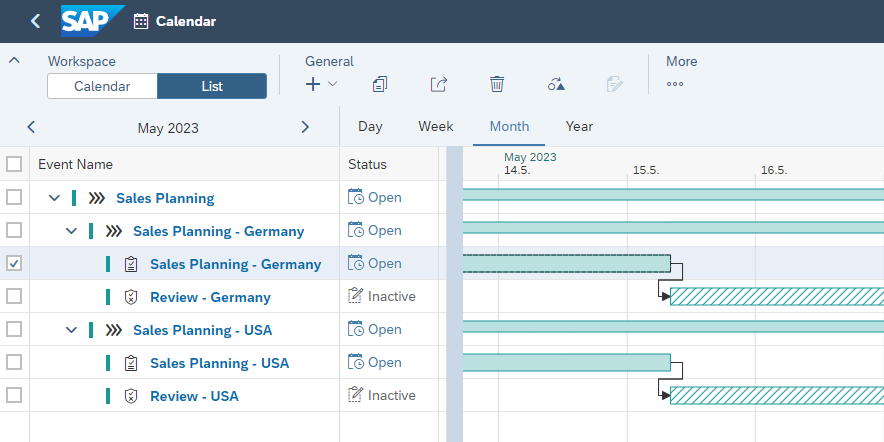The height and width of the screenshot is (442, 884).
Task: Click the shield icon beside Review - Germany
Action: pyautogui.click(x=131, y=297)
